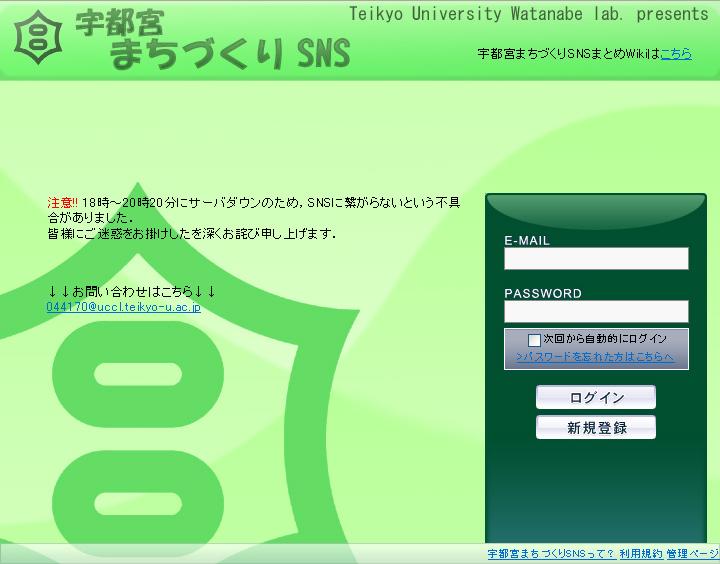720x564 pixels.
Task: Open the forgot password link パスワードを忘れた方はこちらへ
Action: point(595,357)
